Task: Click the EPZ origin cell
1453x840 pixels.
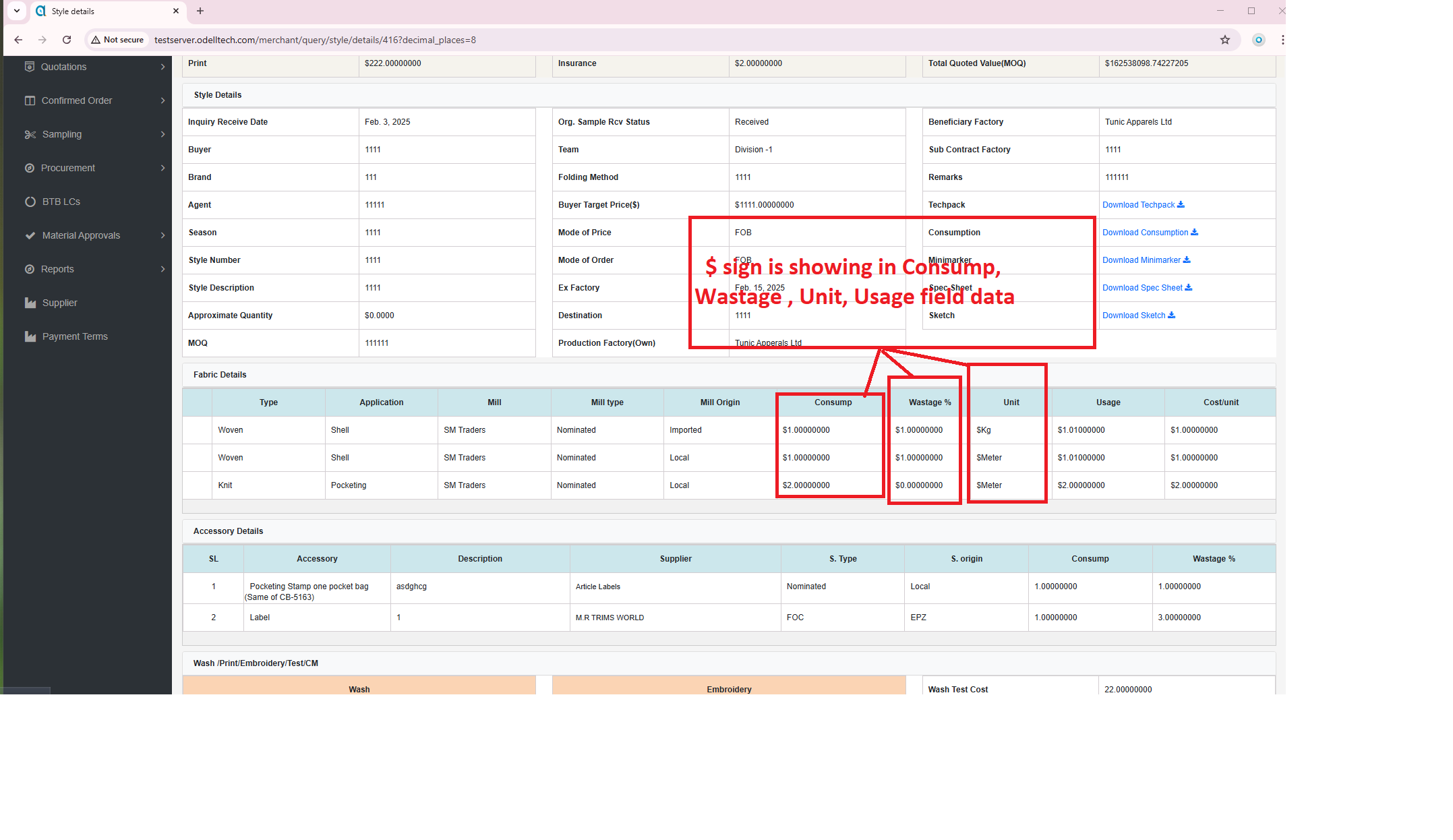Action: 966,618
